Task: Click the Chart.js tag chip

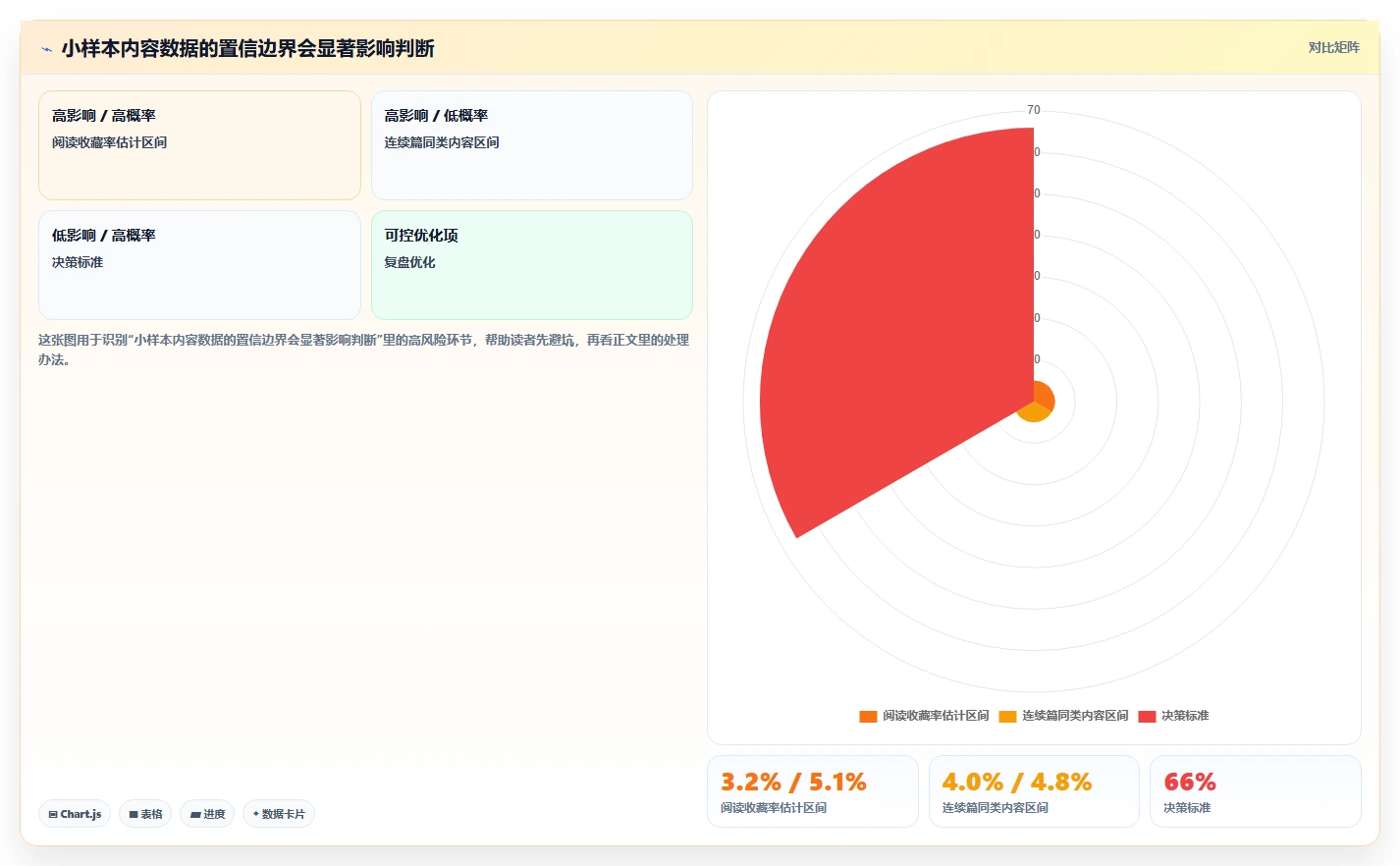Action: 75,814
